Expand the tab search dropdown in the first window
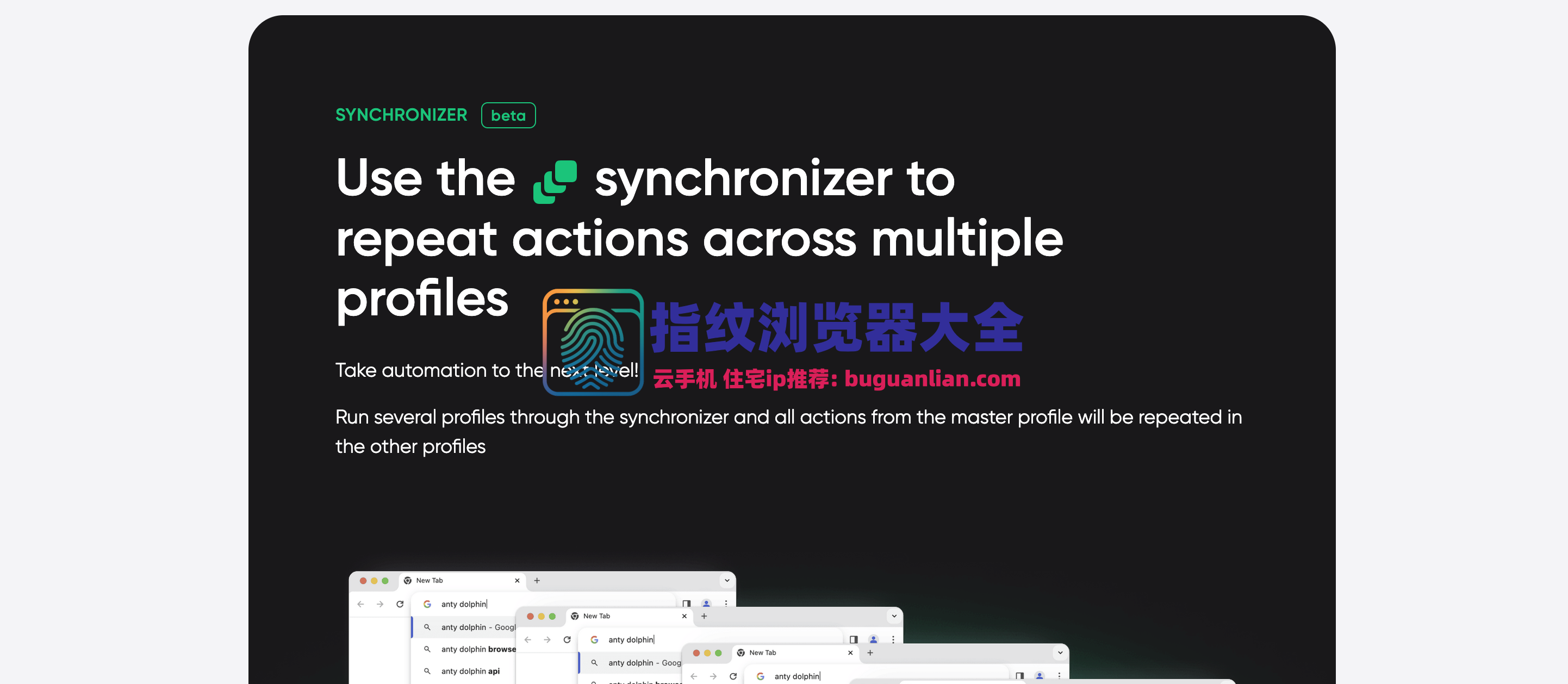 (x=727, y=580)
